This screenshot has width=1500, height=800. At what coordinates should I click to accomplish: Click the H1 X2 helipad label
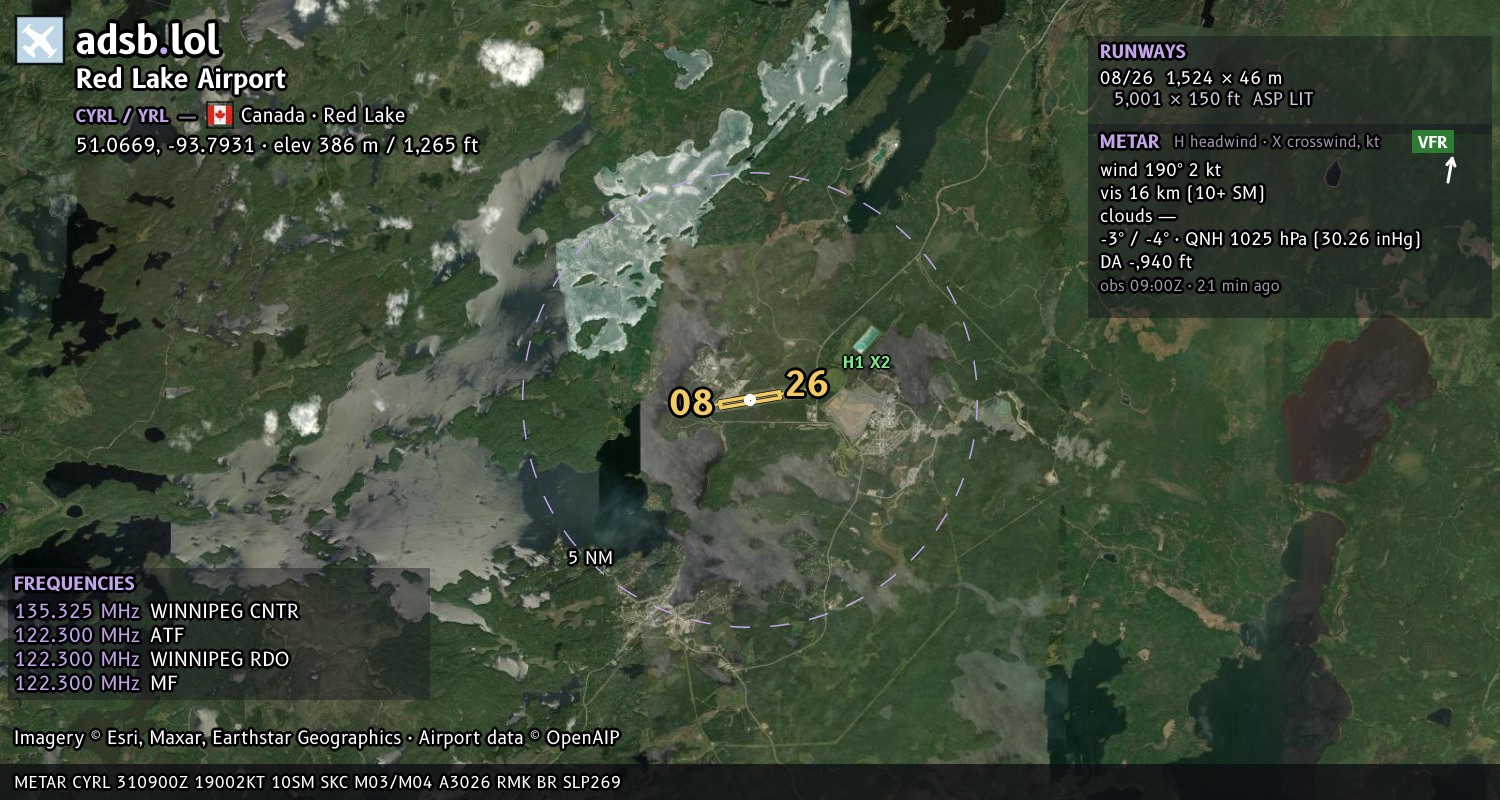pos(866,363)
